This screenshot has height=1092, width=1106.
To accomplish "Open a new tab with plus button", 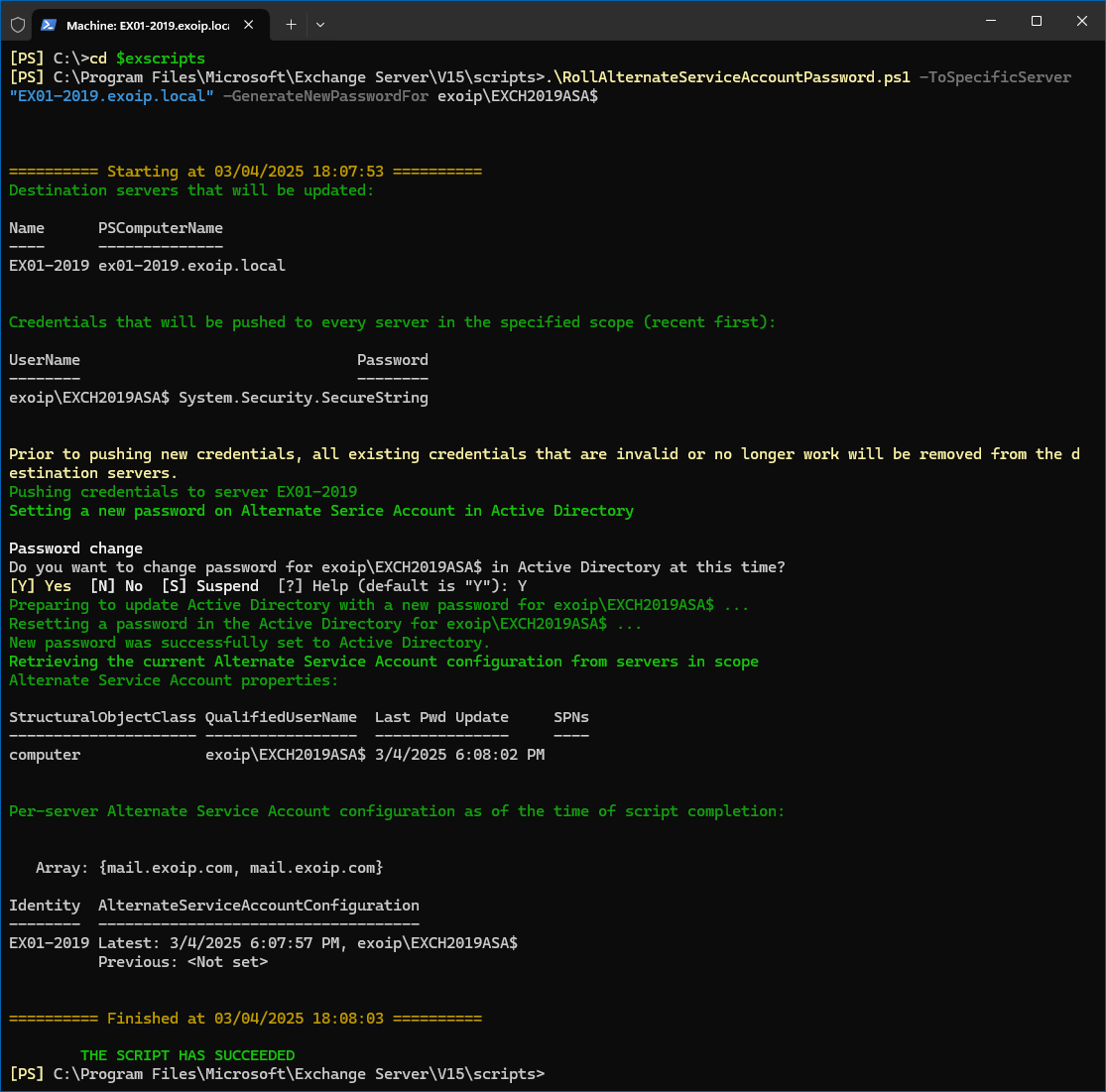I will (291, 25).
